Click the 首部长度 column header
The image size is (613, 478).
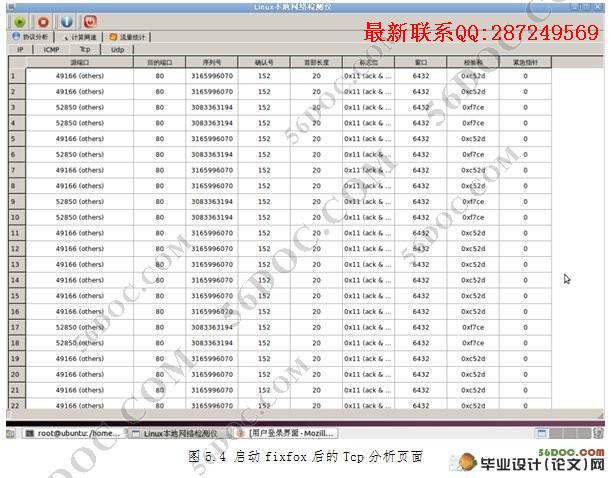pos(317,62)
